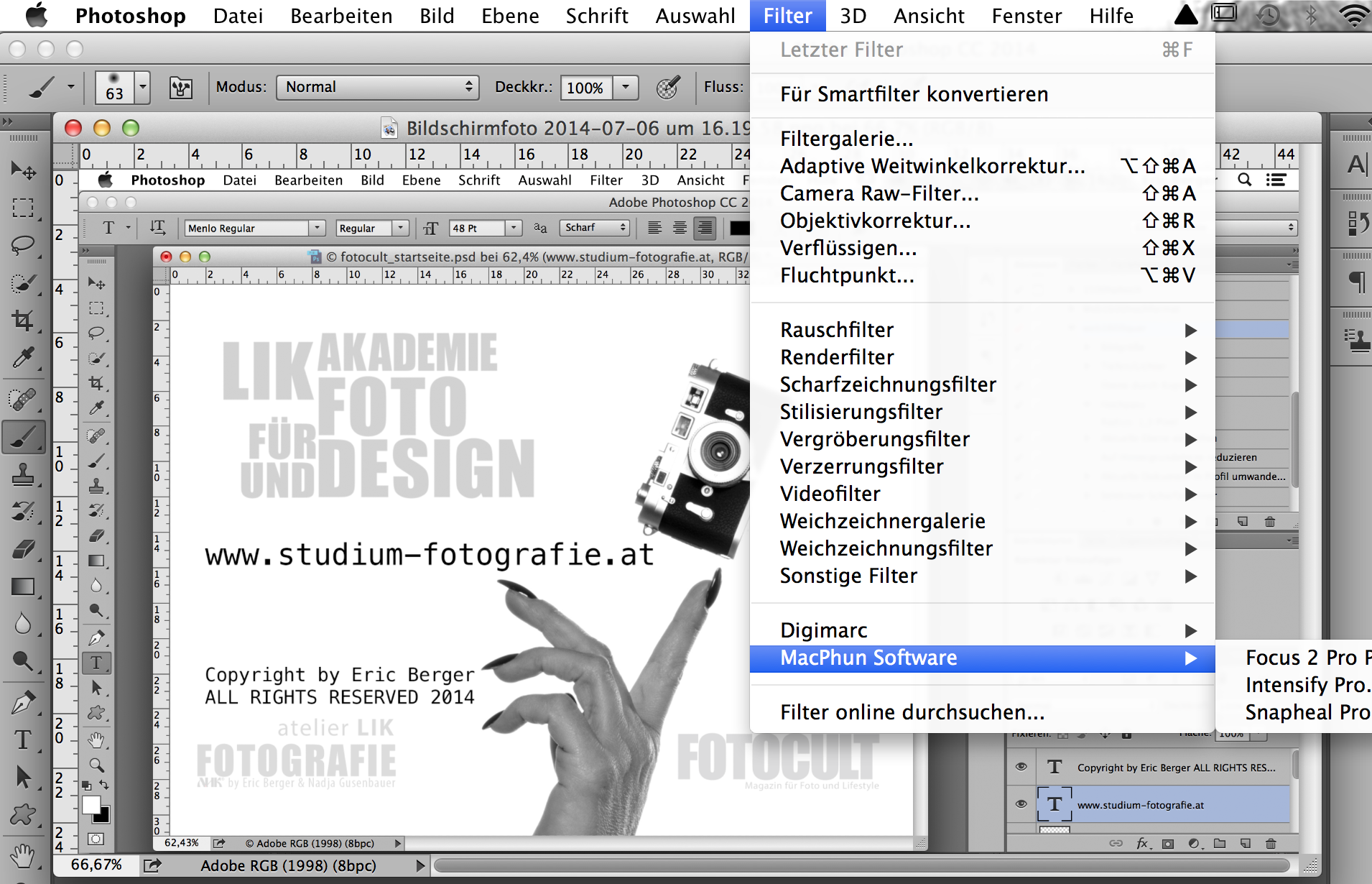Viewport: 1372px width, 884px height.
Task: Select the Eyedropper tool
Action: point(24,357)
